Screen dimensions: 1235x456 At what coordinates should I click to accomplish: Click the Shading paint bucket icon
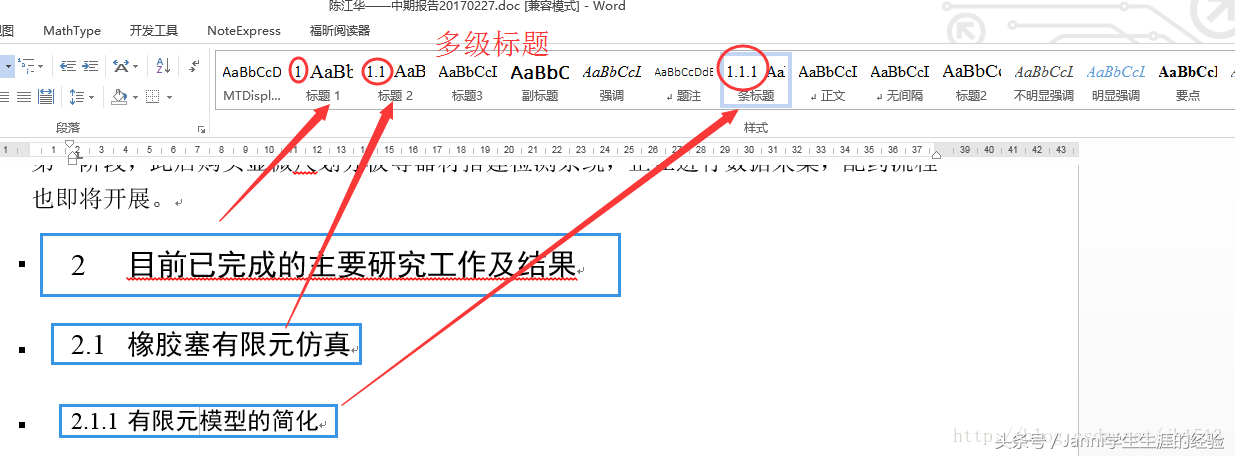118,96
